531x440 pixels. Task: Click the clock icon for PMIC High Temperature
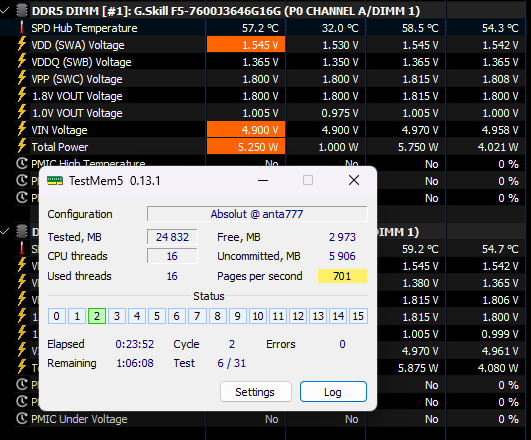[22, 164]
